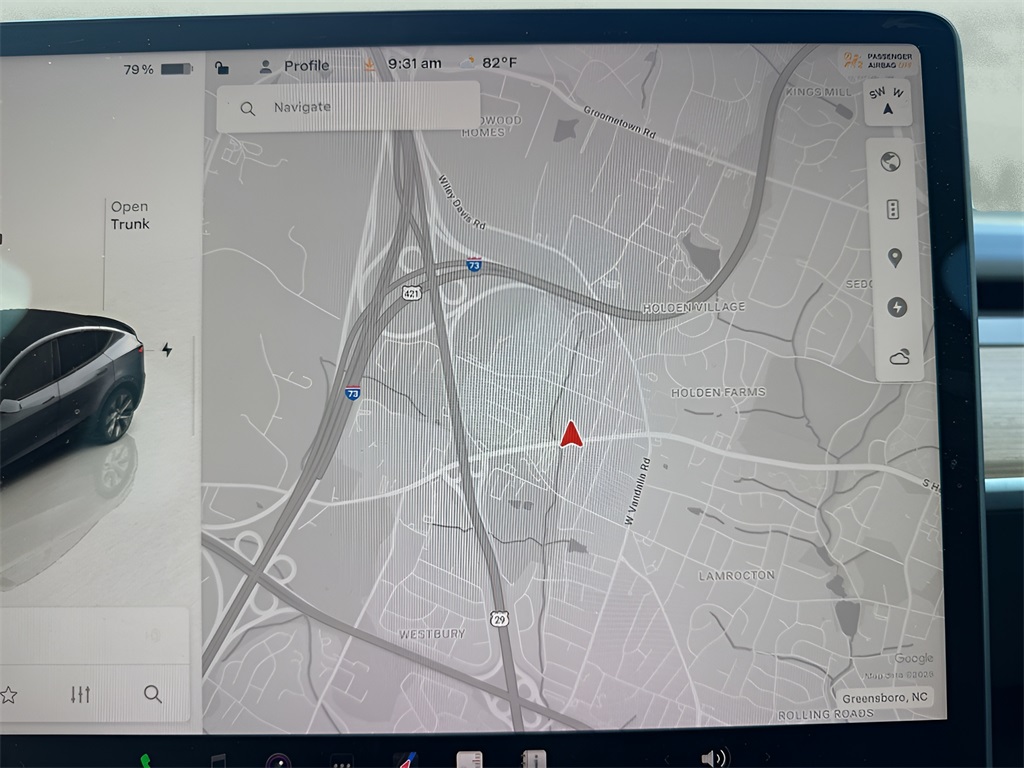Tap the compass orientation button
Screen dimensions: 1024x768
point(888,101)
